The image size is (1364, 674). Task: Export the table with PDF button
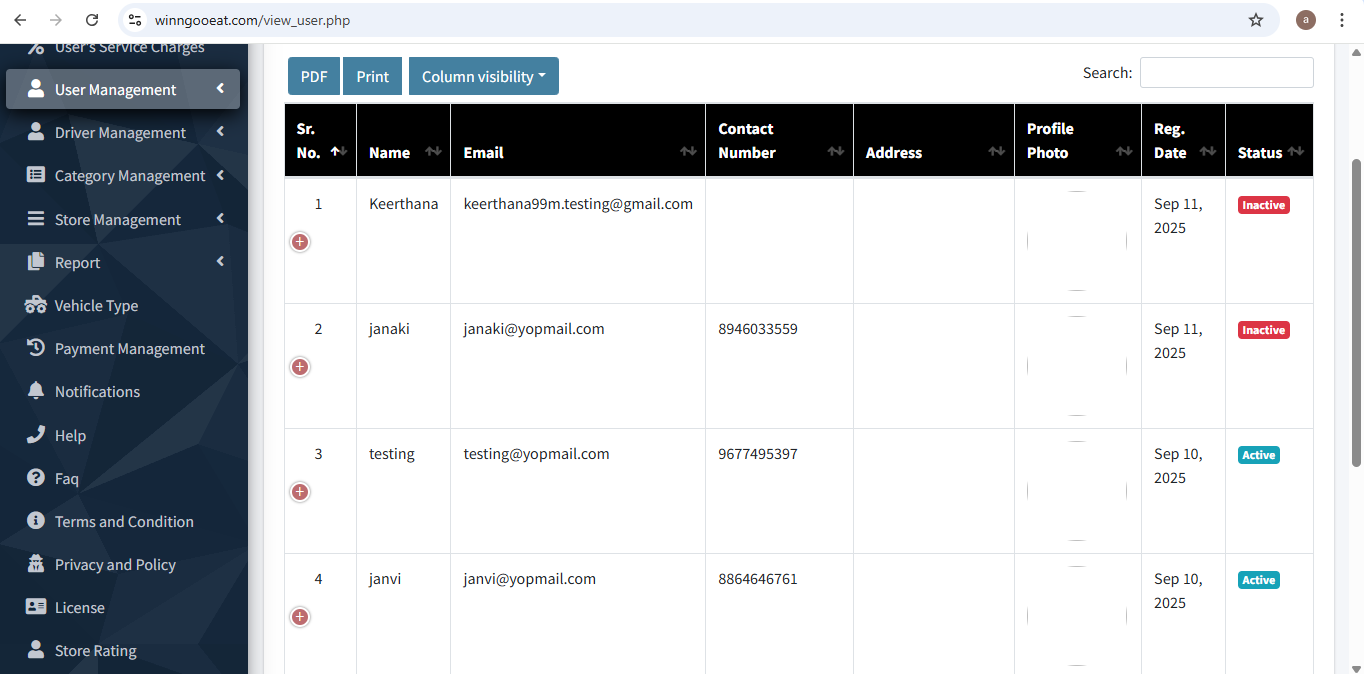point(314,77)
